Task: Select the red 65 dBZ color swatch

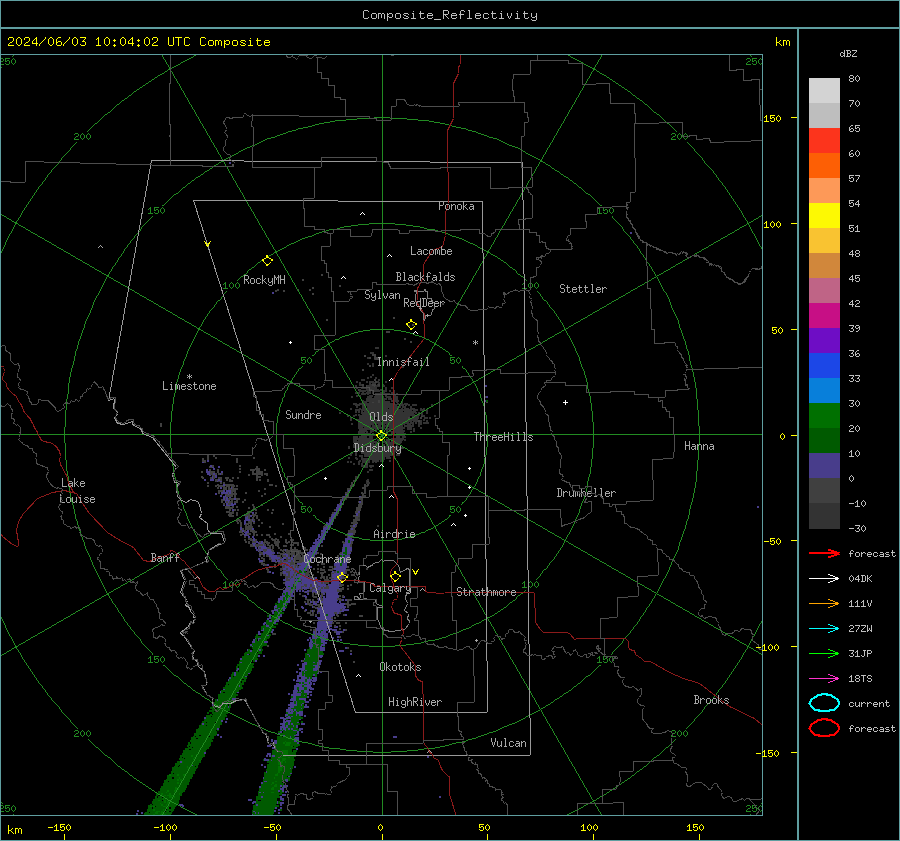Action: 824,141
